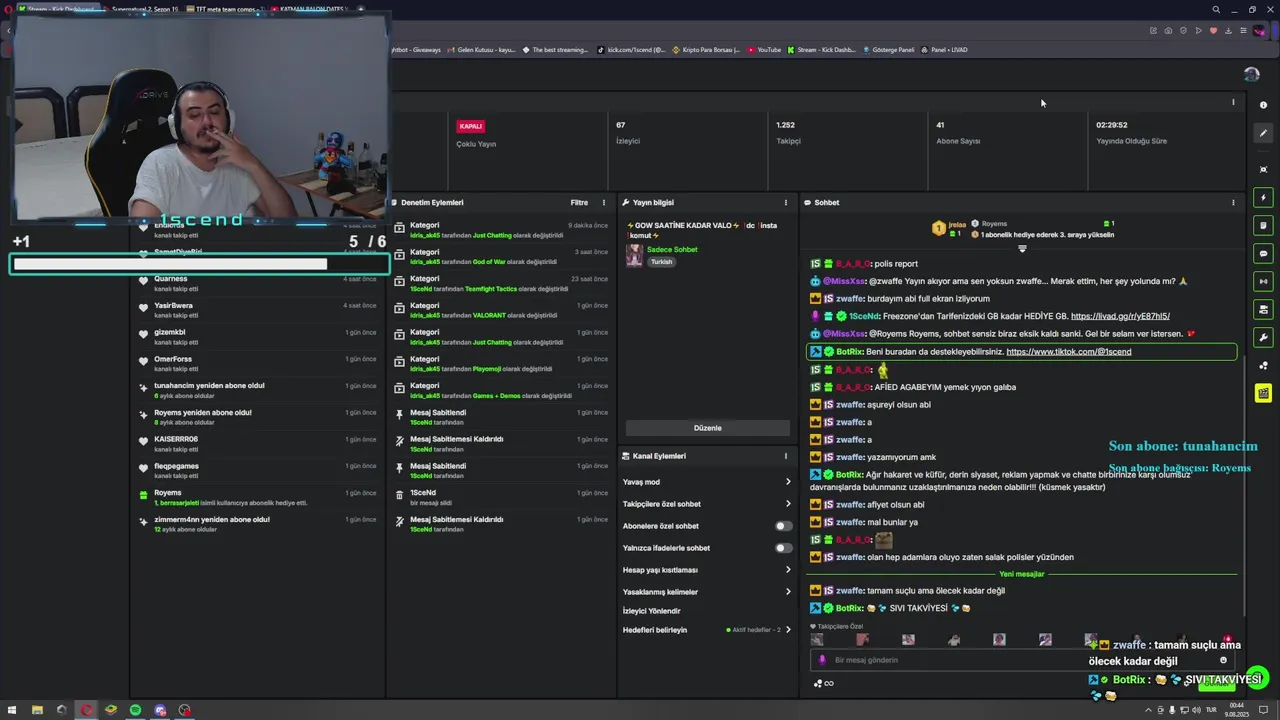Open Spotify from the Windows taskbar
Viewport: 1280px width, 720px height.
135,710
